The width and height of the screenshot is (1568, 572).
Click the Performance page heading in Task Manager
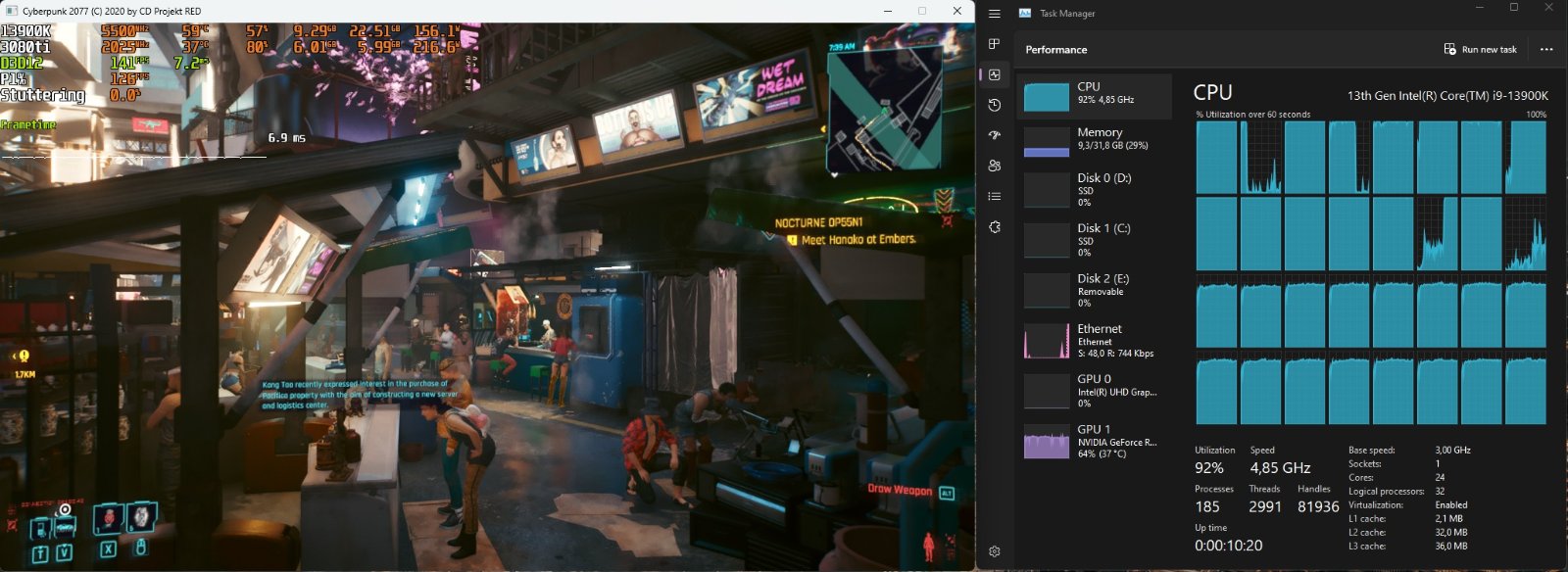[x=1055, y=50]
